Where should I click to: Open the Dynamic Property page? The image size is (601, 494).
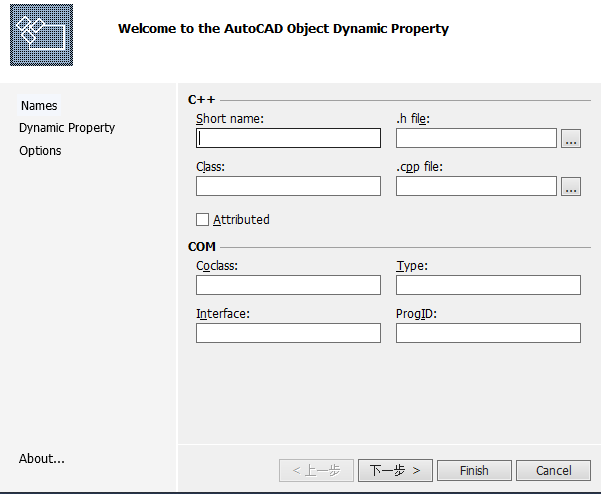point(67,128)
